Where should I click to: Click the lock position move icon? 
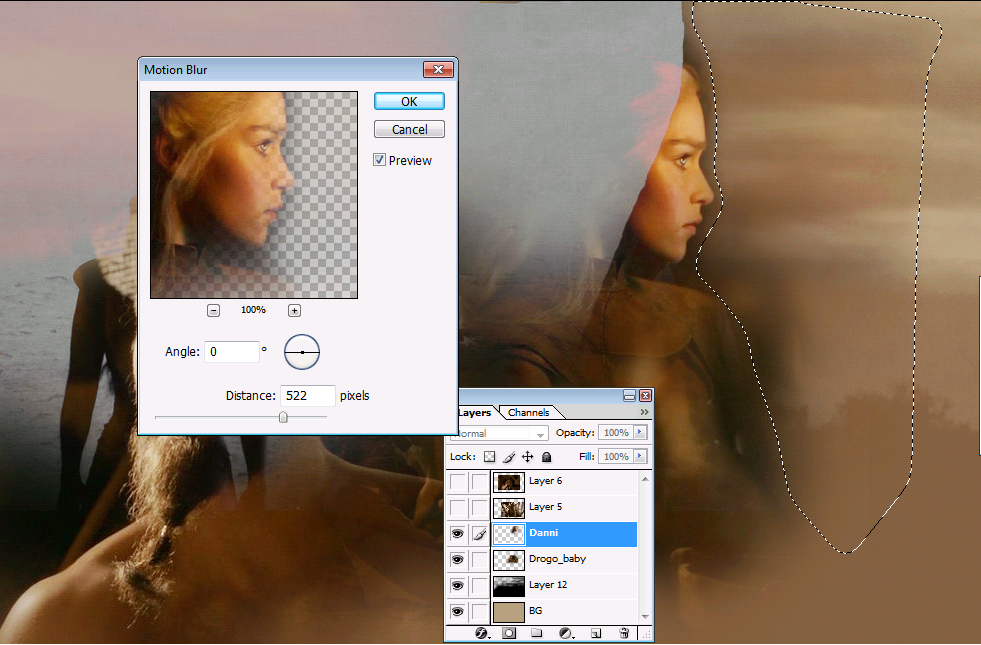point(528,457)
